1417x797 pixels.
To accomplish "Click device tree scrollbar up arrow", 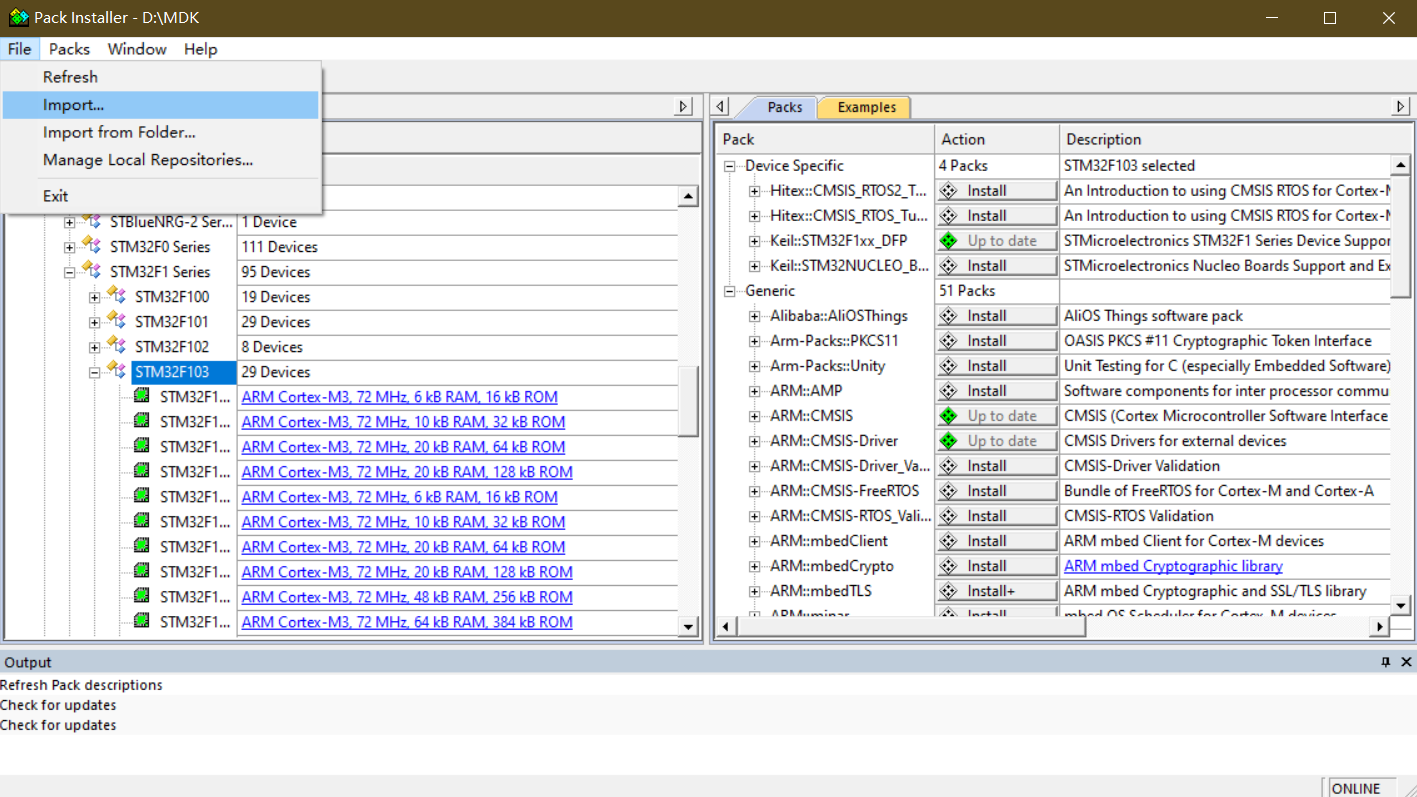I will (688, 197).
